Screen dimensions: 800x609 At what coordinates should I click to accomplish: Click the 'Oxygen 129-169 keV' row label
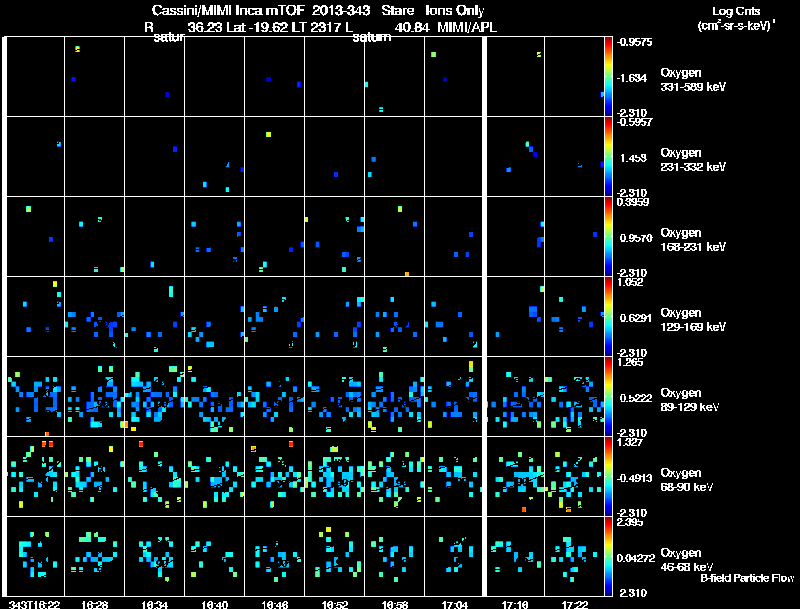(x=693, y=320)
